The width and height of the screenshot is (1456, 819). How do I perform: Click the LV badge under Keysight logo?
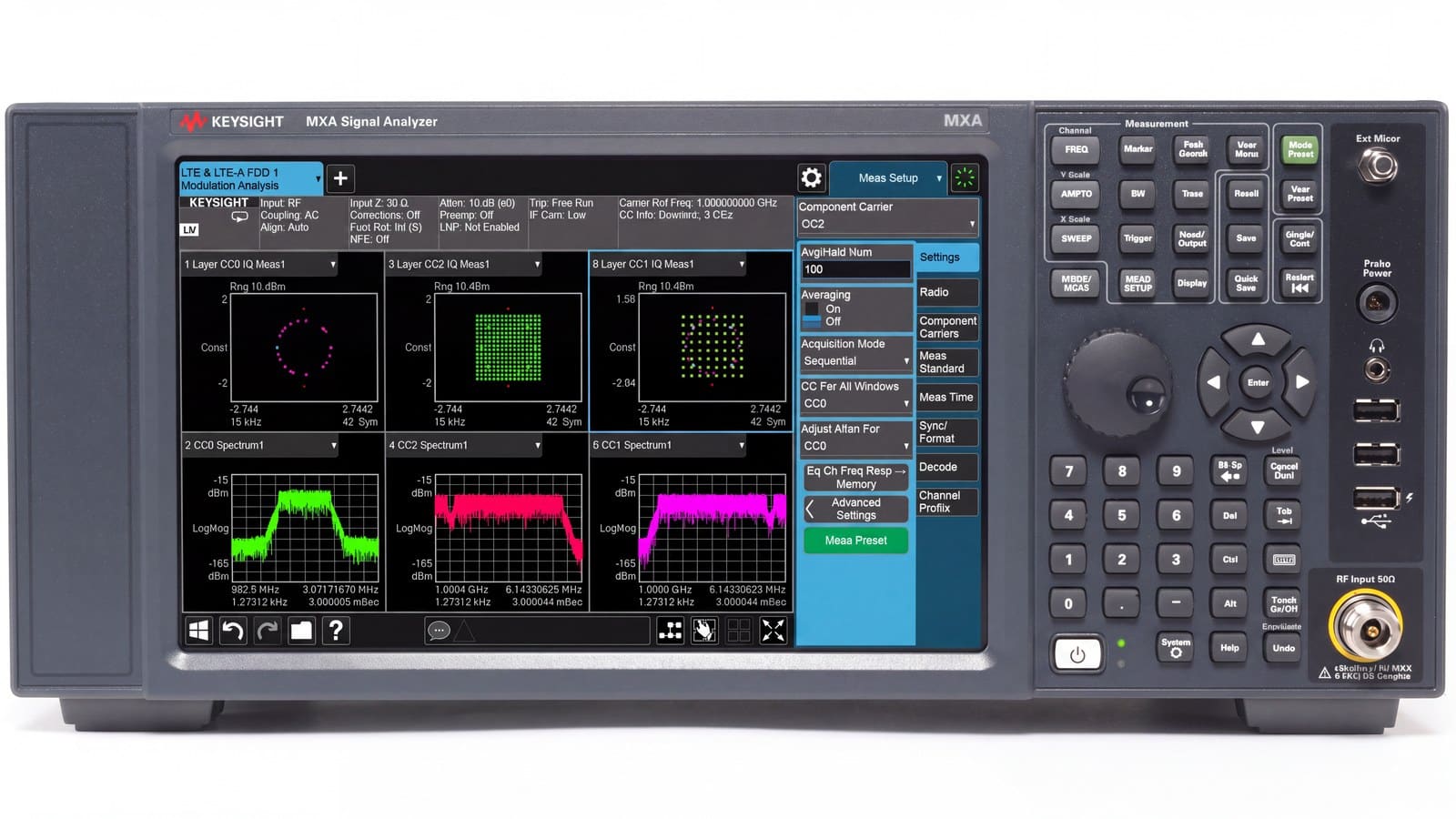pyautogui.click(x=189, y=229)
